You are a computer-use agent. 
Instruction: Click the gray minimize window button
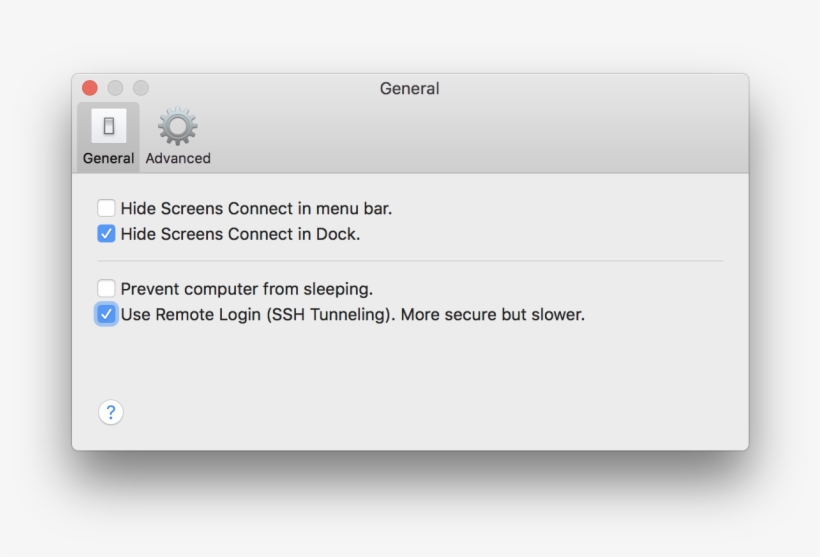[x=115, y=88]
